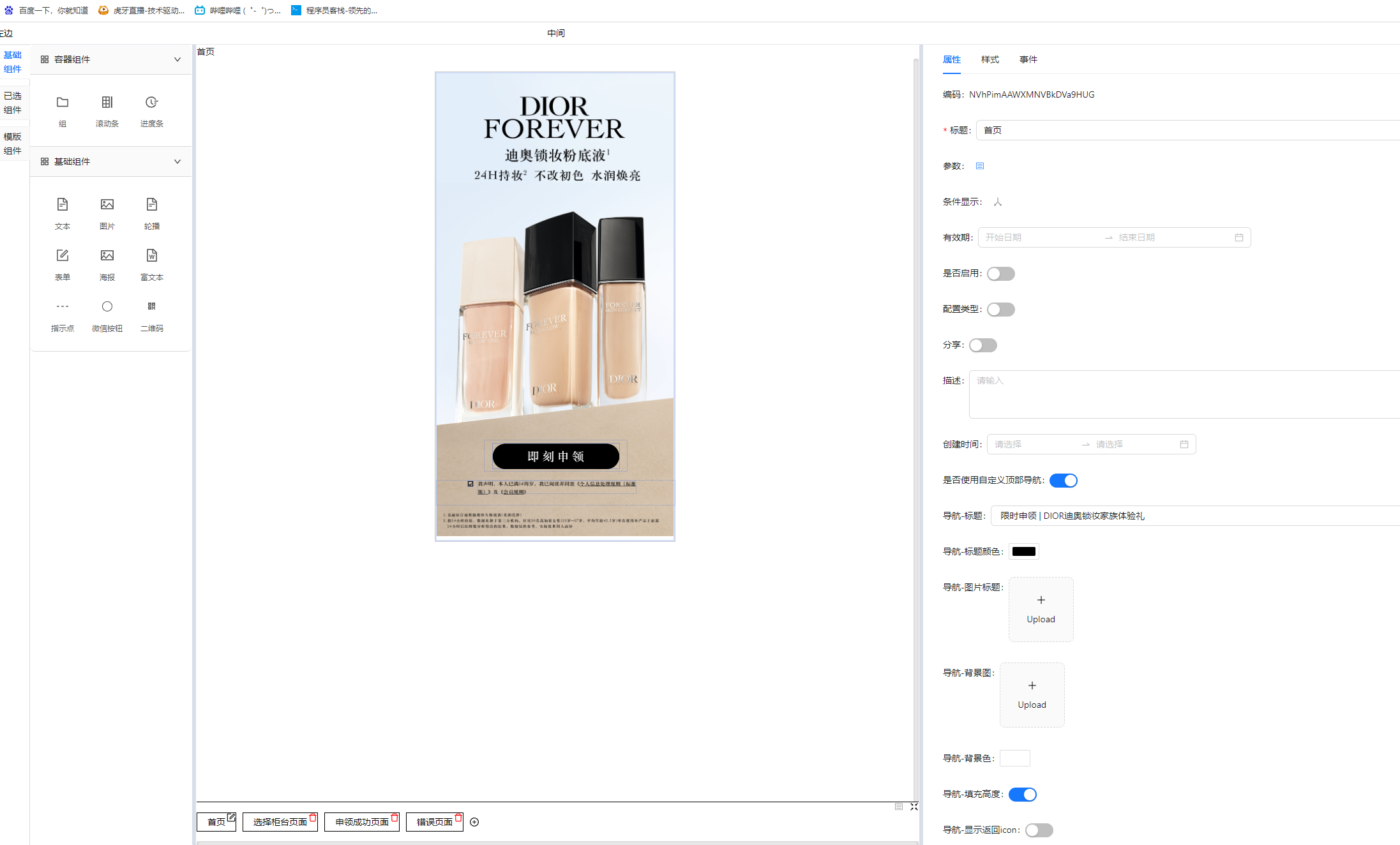Pick the 图片 component
The width and height of the screenshot is (1400, 845).
pyautogui.click(x=107, y=213)
